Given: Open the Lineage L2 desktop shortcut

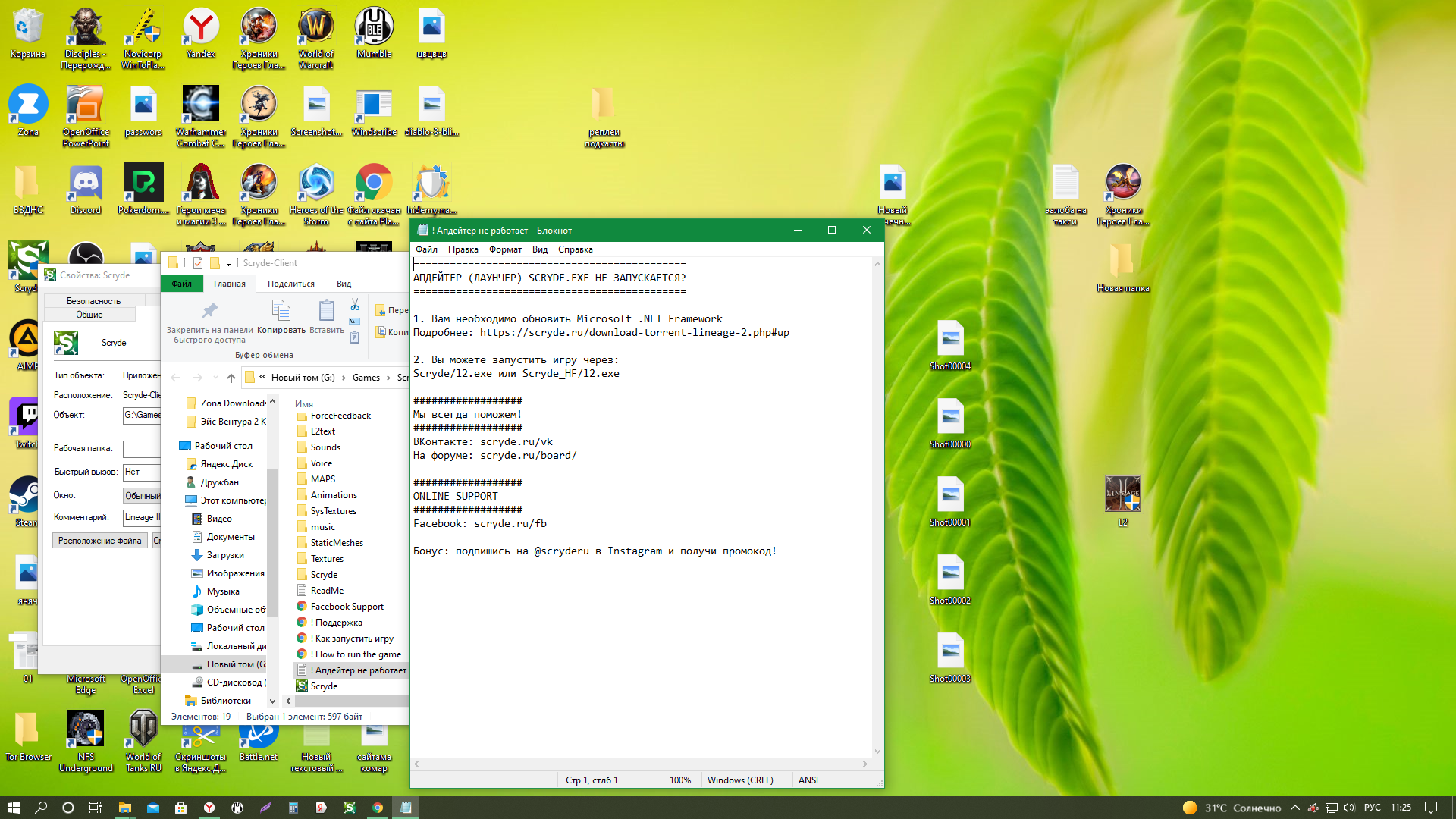Looking at the screenshot, I should [1122, 495].
